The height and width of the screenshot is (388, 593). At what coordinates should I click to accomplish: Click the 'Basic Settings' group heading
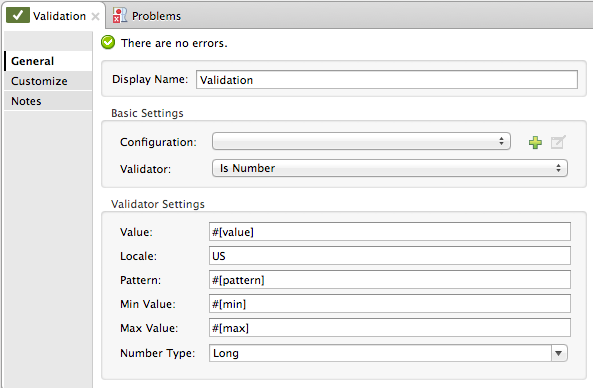(147, 113)
